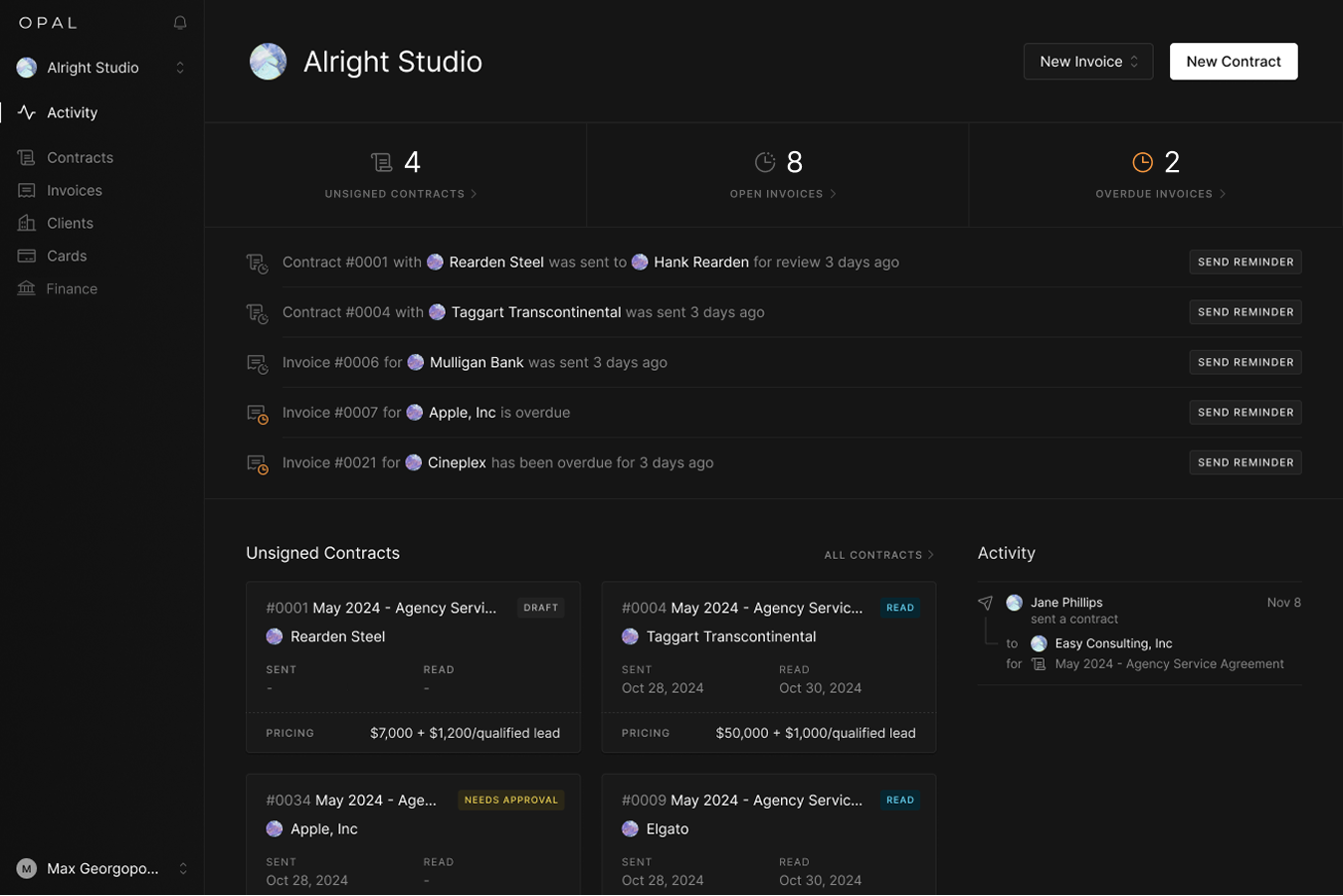Click the Invoice #0021 overdue row icon
This screenshot has height=896, width=1343.
coord(258,464)
